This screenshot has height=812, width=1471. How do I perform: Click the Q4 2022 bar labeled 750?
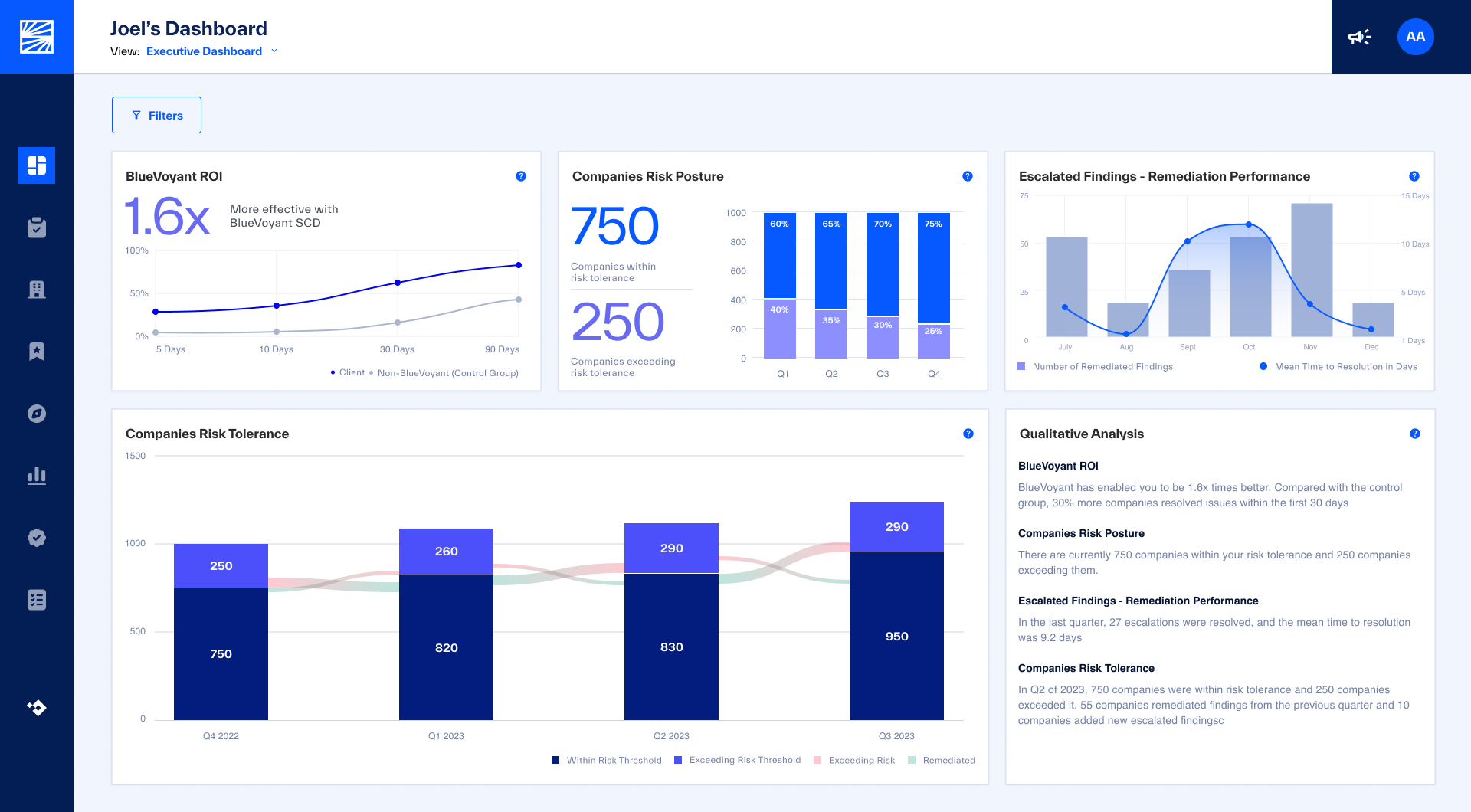[x=221, y=654]
